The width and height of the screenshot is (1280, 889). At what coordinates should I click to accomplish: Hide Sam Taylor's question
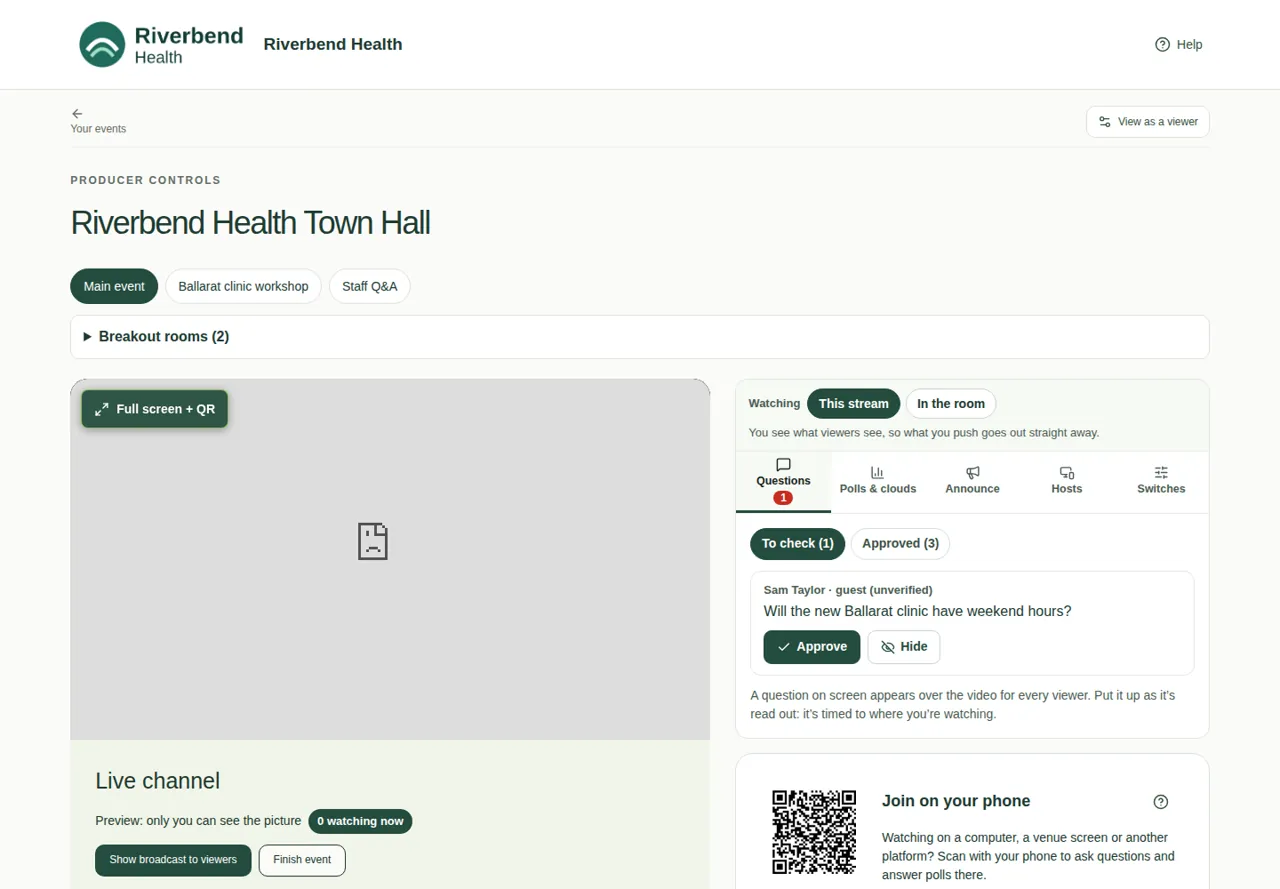point(904,647)
